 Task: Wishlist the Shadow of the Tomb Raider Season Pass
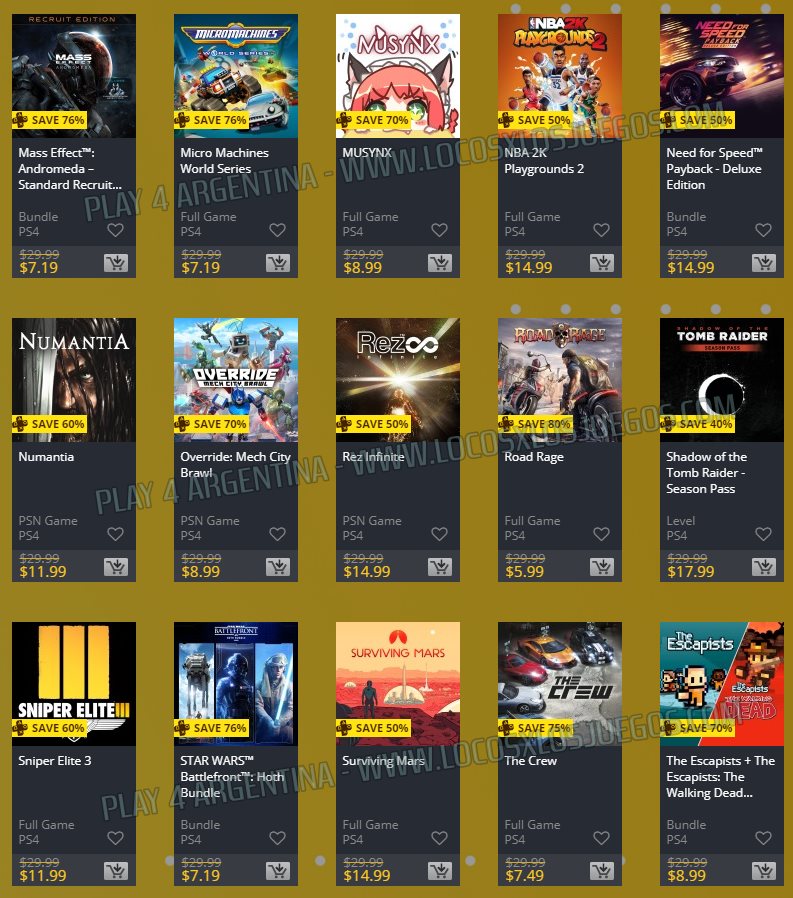[763, 534]
